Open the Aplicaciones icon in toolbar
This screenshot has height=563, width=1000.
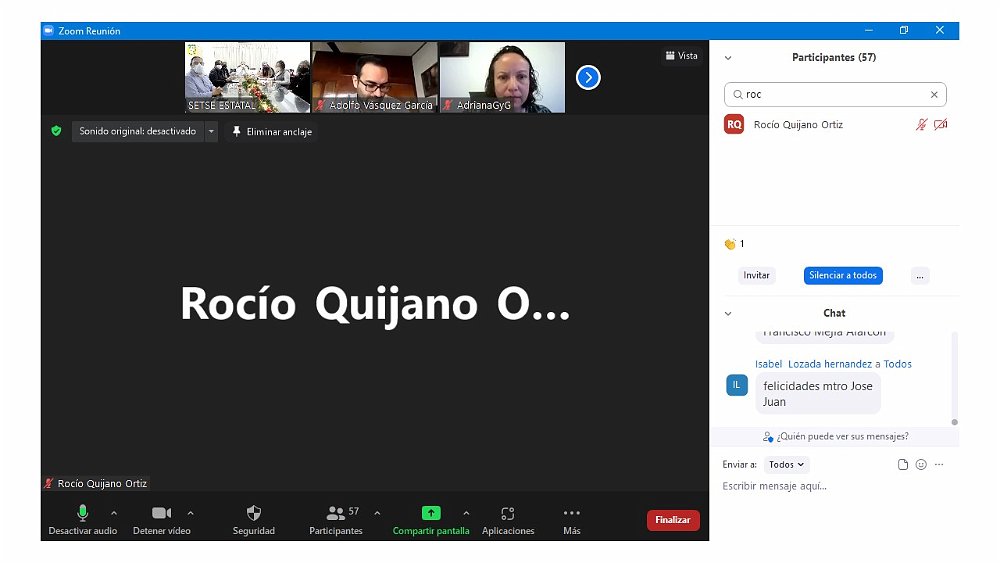(x=508, y=513)
